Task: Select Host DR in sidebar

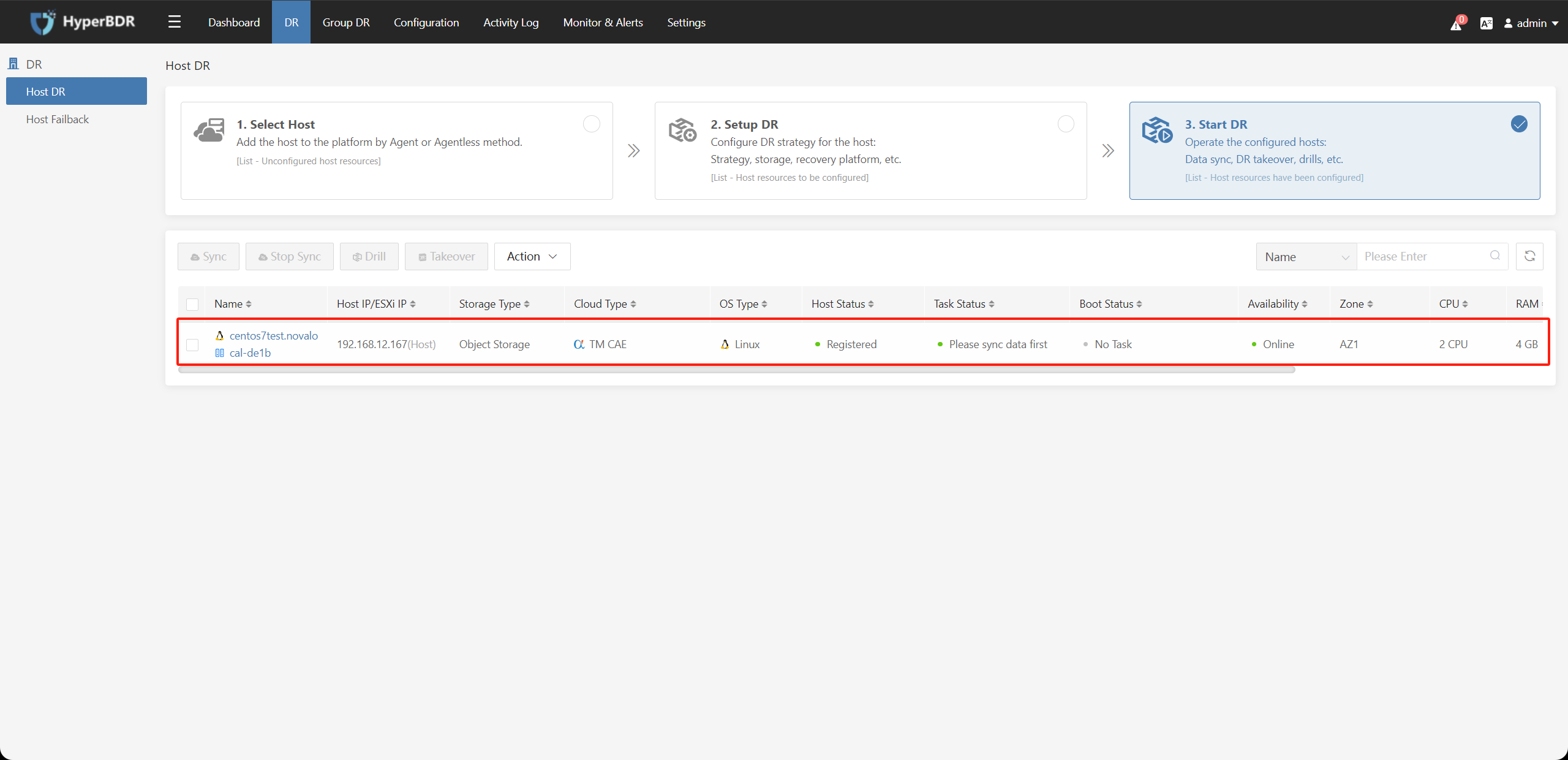Action: (77, 91)
